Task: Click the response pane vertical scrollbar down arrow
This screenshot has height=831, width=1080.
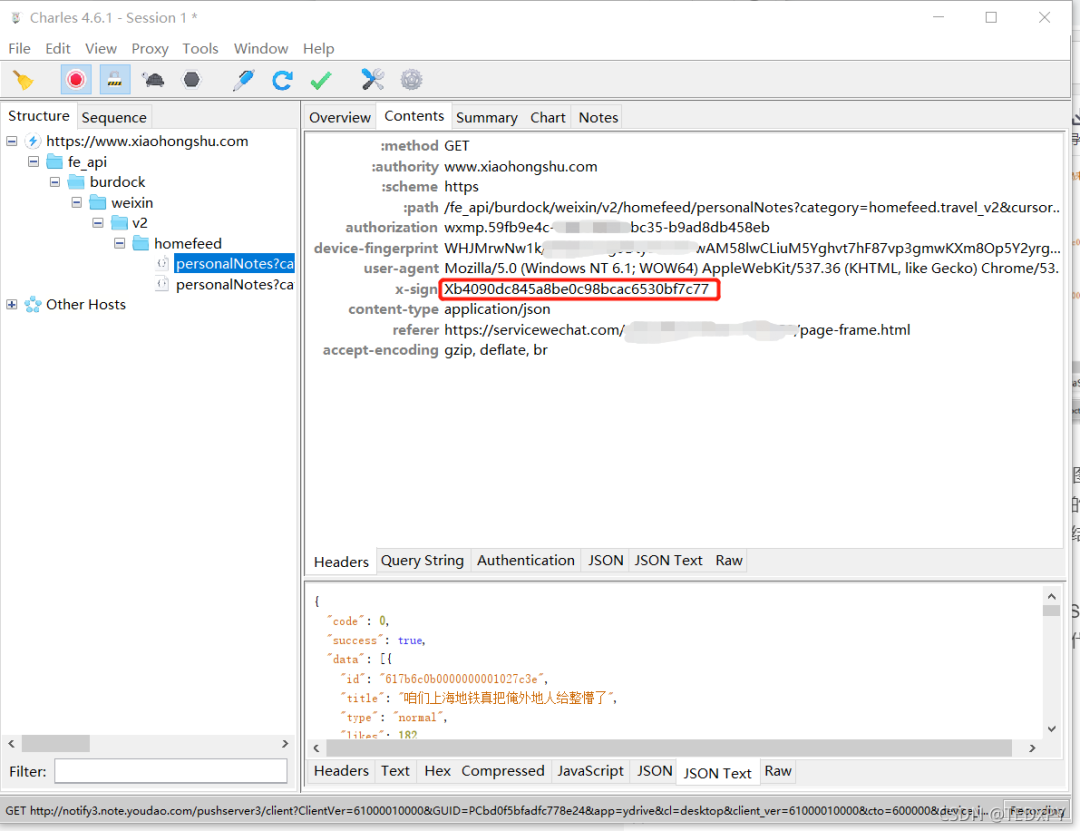Action: click(x=1051, y=729)
